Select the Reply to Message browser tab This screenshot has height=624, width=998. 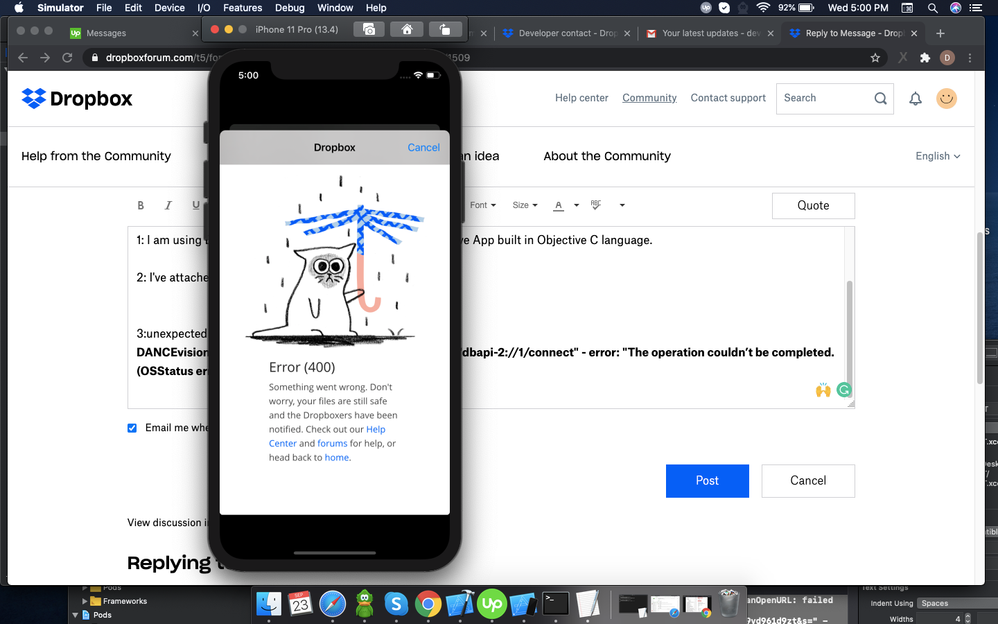coord(853,33)
